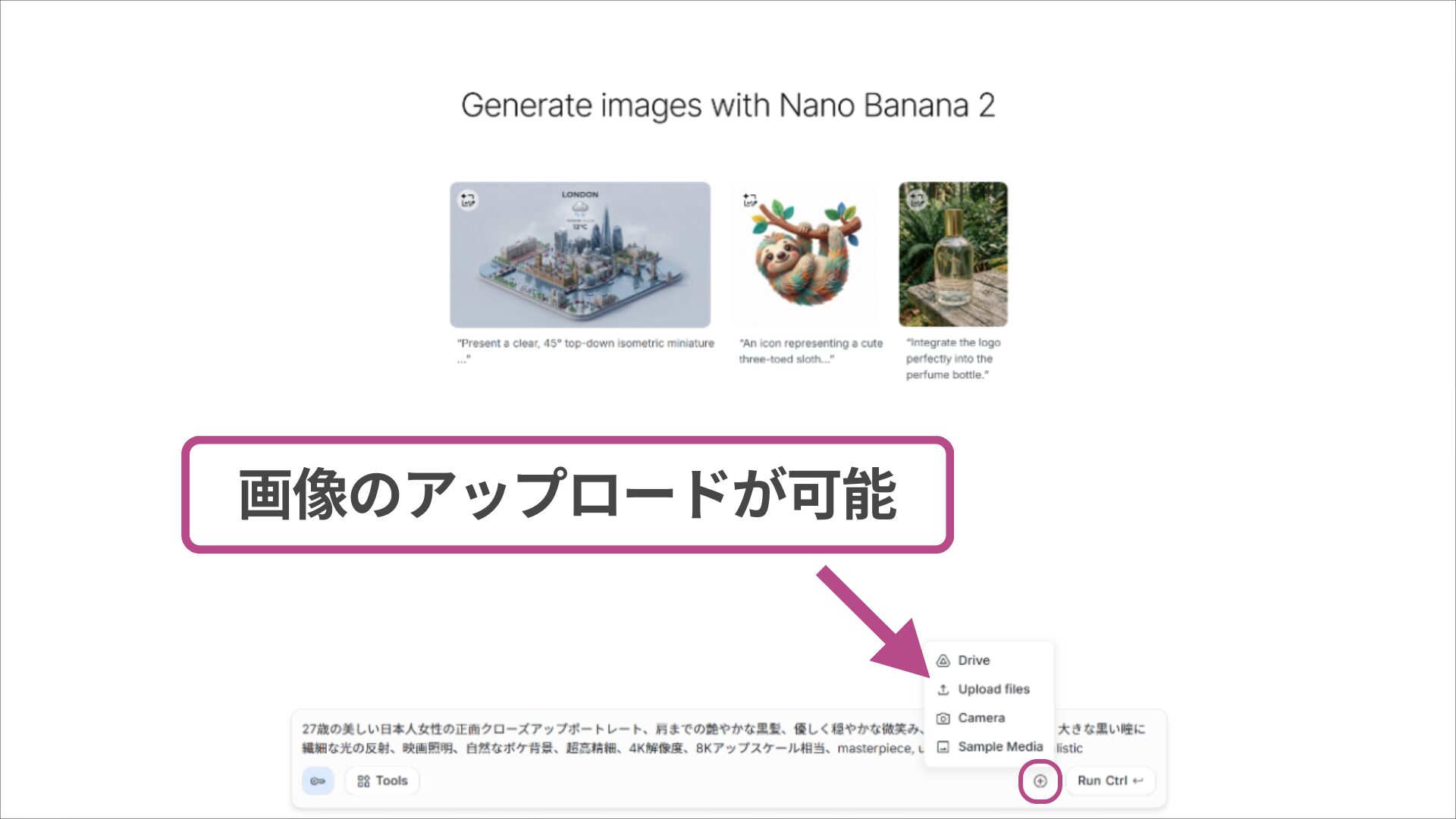Open Sample Media via its image icon

[x=943, y=746]
